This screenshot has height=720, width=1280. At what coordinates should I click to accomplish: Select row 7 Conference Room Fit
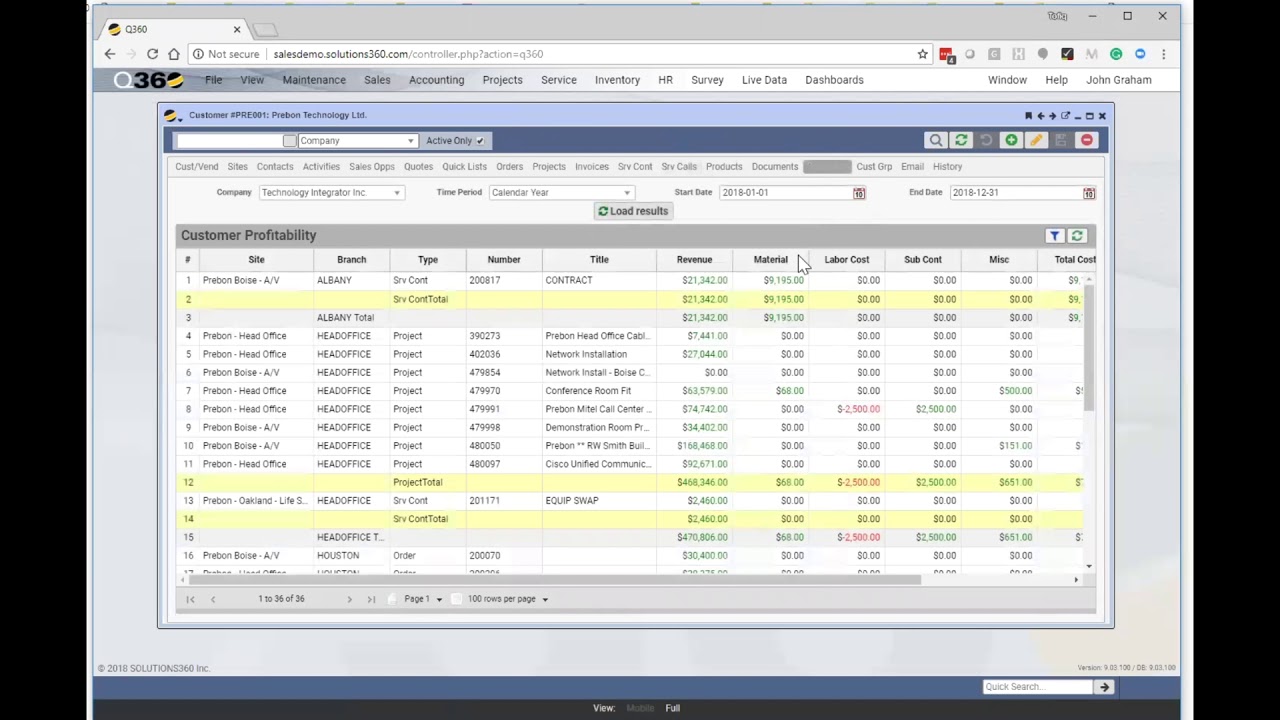pos(630,391)
